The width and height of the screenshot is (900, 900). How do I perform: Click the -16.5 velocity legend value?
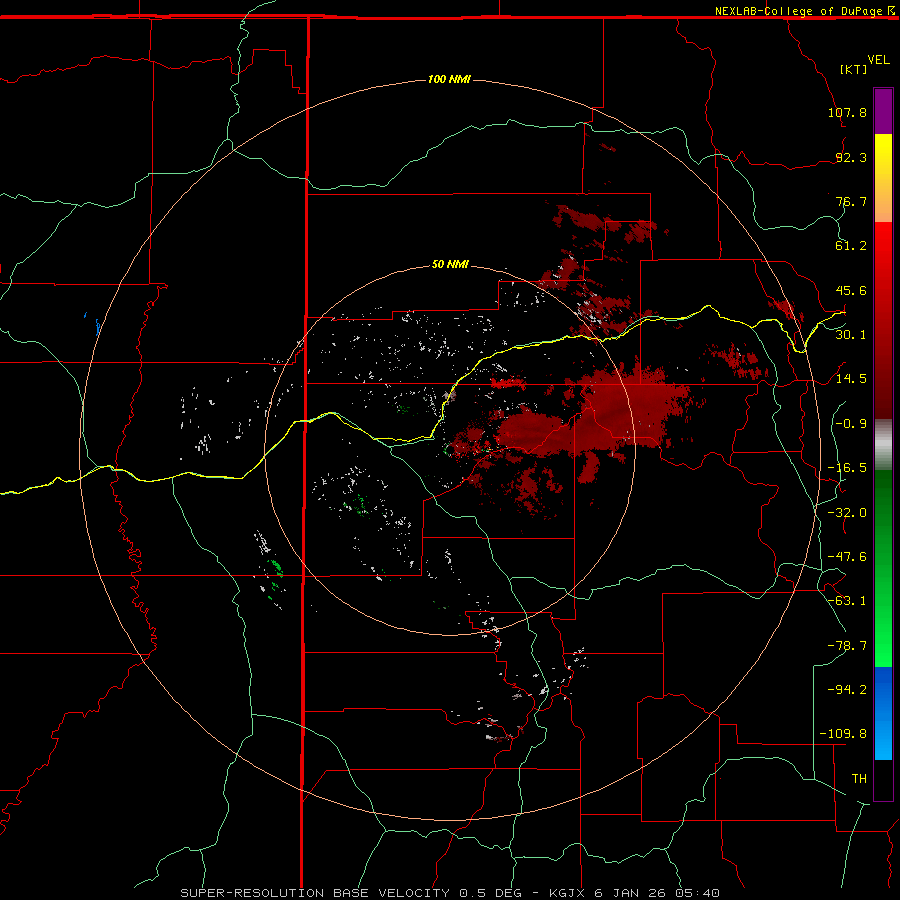click(x=847, y=468)
